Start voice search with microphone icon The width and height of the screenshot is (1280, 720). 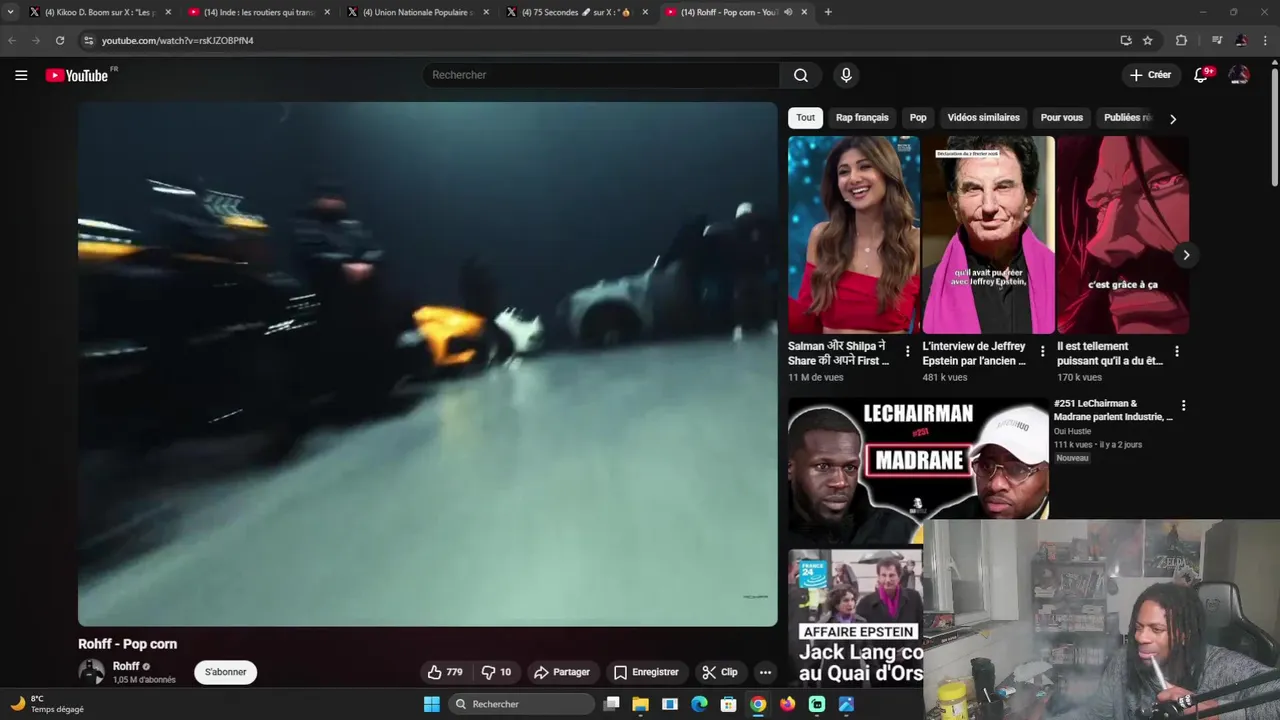[846, 75]
